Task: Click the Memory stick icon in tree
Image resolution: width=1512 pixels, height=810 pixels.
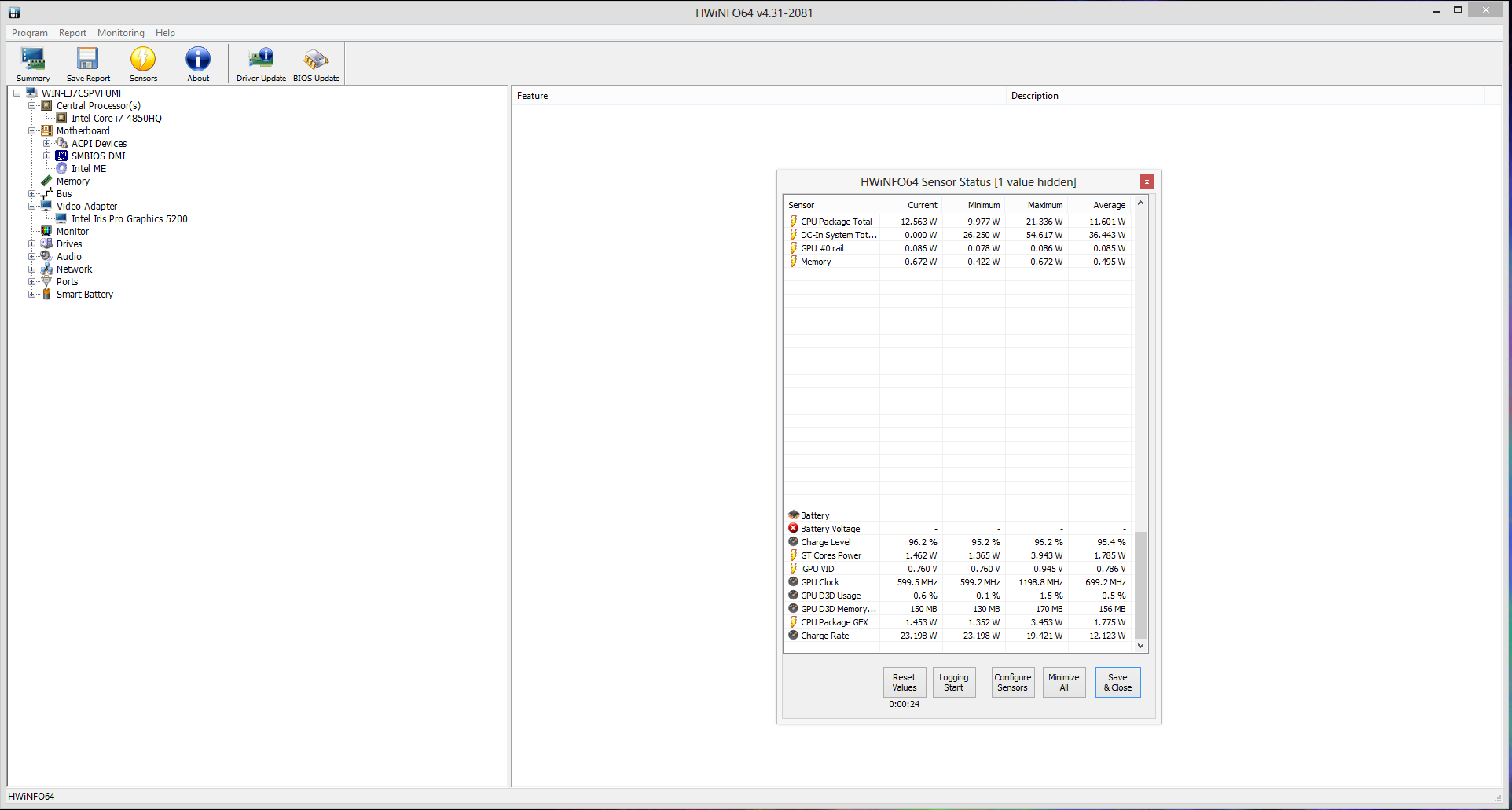Action: 46,181
